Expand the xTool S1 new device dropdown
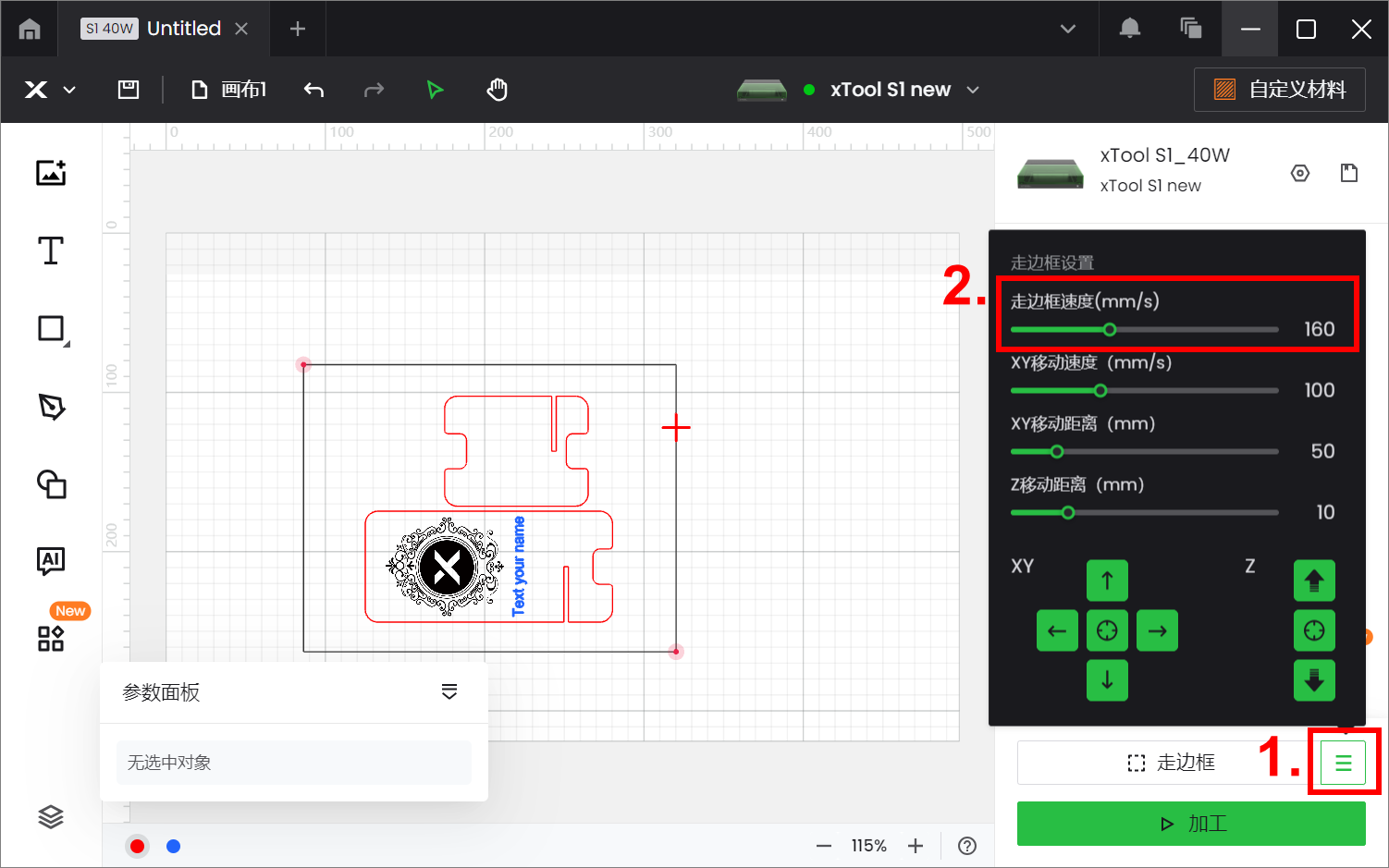Viewport: 1389px width, 868px height. (973, 90)
